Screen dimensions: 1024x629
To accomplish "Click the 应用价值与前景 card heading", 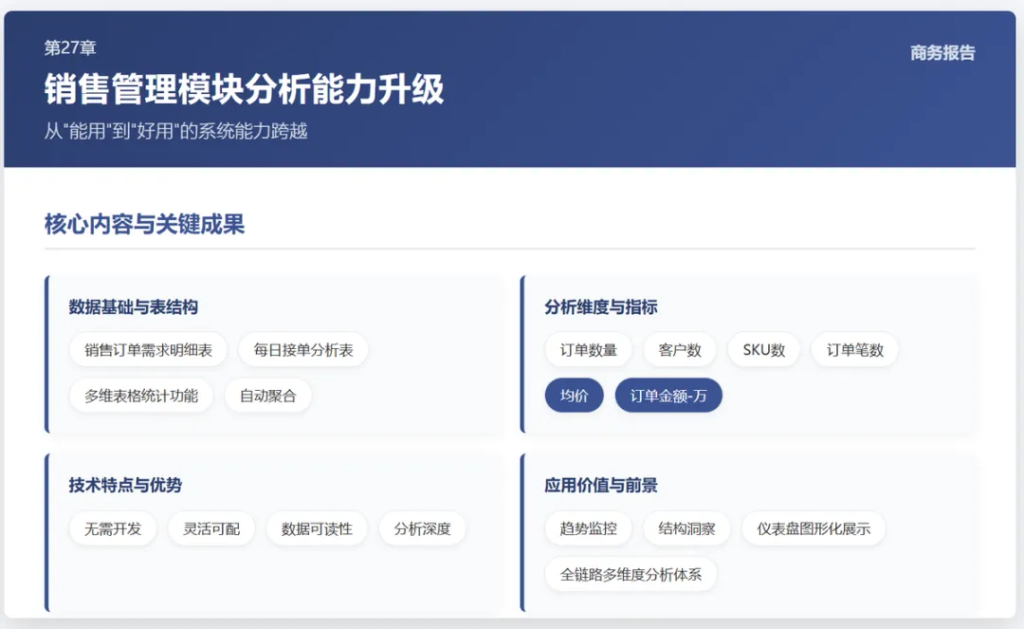I will (601, 485).
